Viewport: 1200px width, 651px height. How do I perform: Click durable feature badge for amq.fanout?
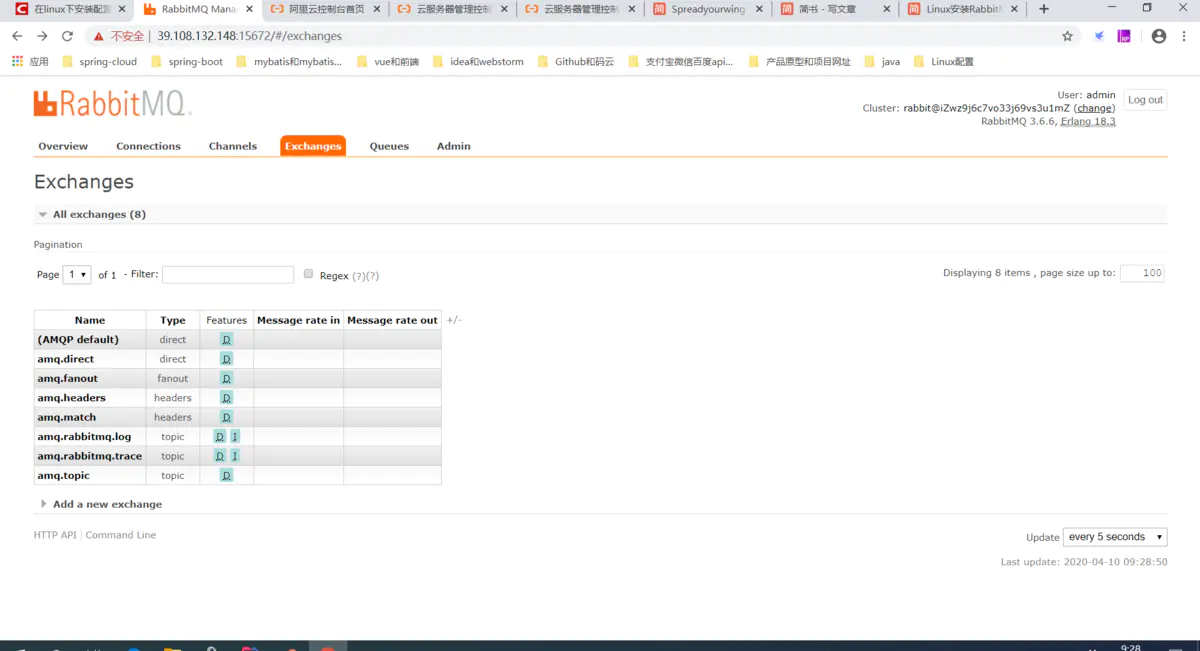click(x=227, y=378)
